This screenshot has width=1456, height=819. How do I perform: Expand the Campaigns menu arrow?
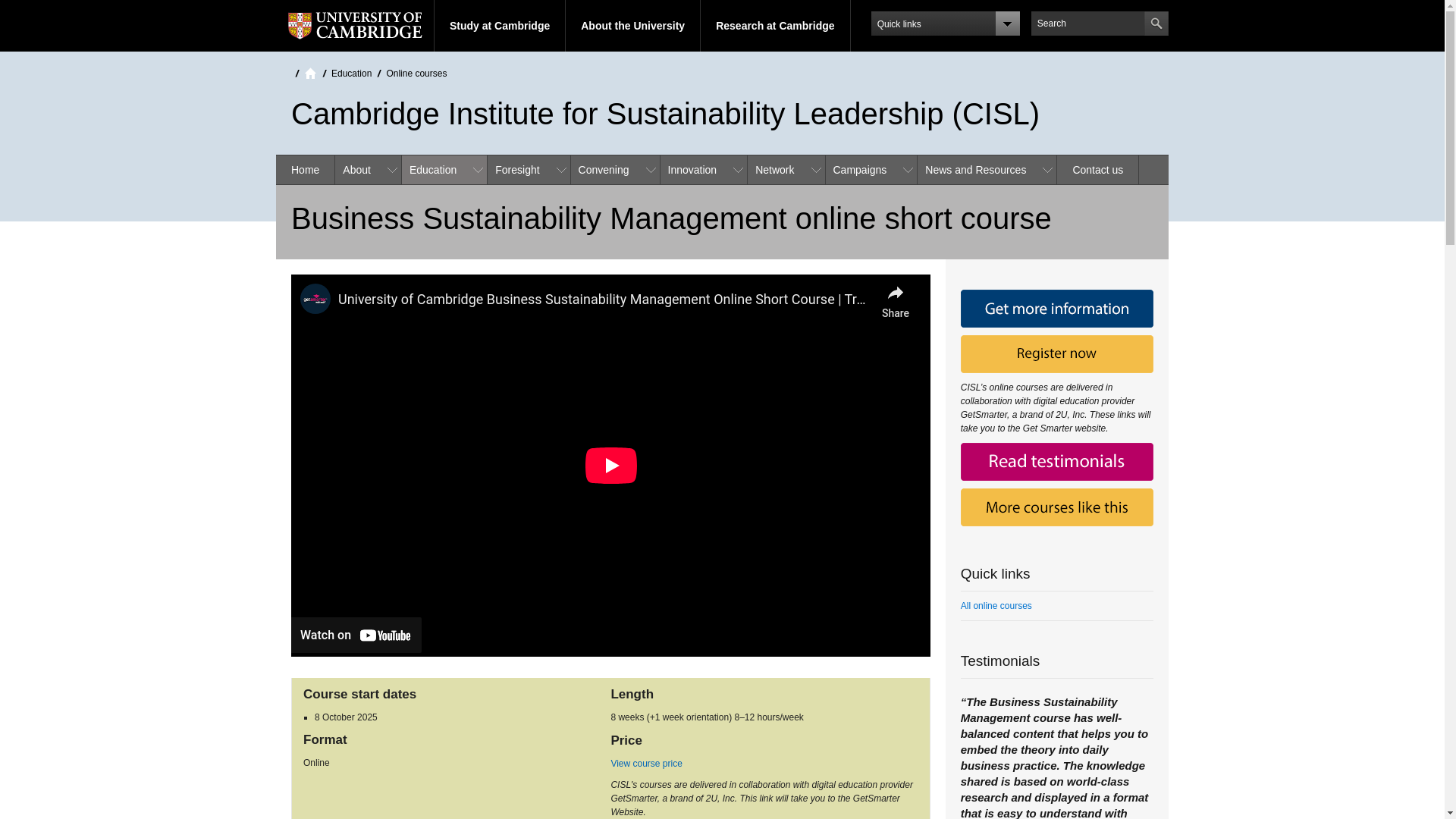pyautogui.click(x=908, y=170)
